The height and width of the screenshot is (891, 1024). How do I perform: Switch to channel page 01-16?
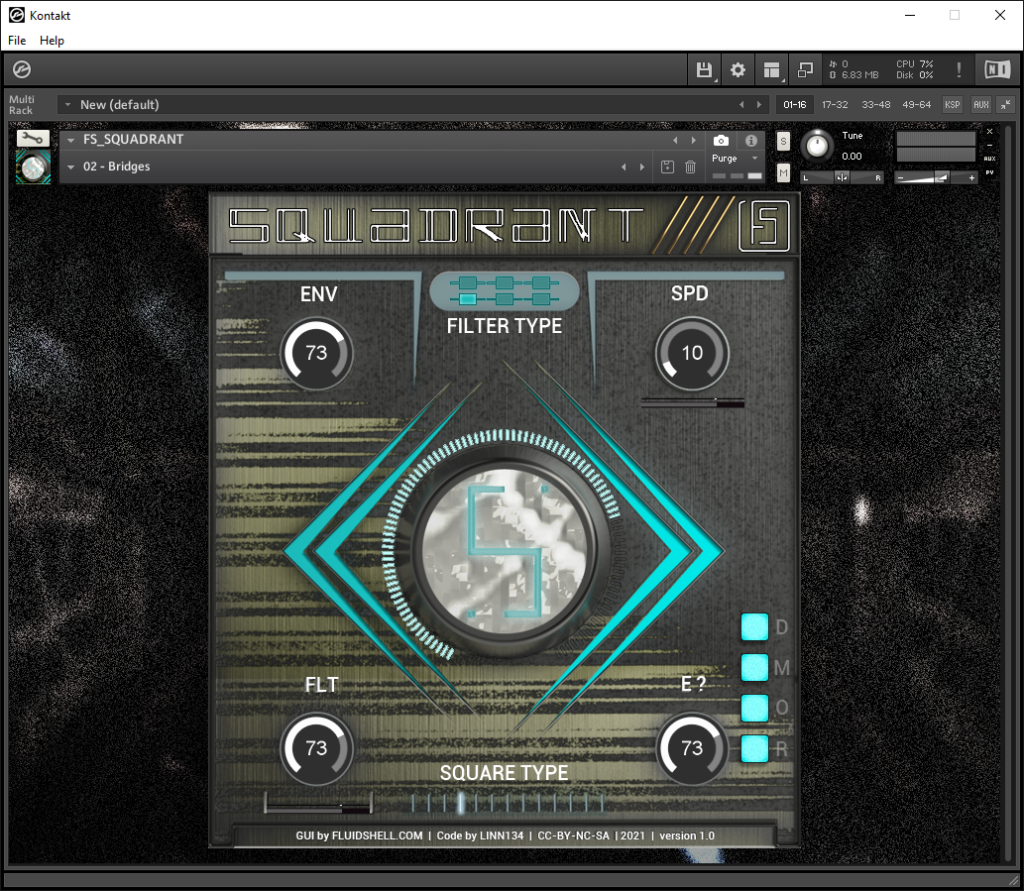tap(794, 105)
